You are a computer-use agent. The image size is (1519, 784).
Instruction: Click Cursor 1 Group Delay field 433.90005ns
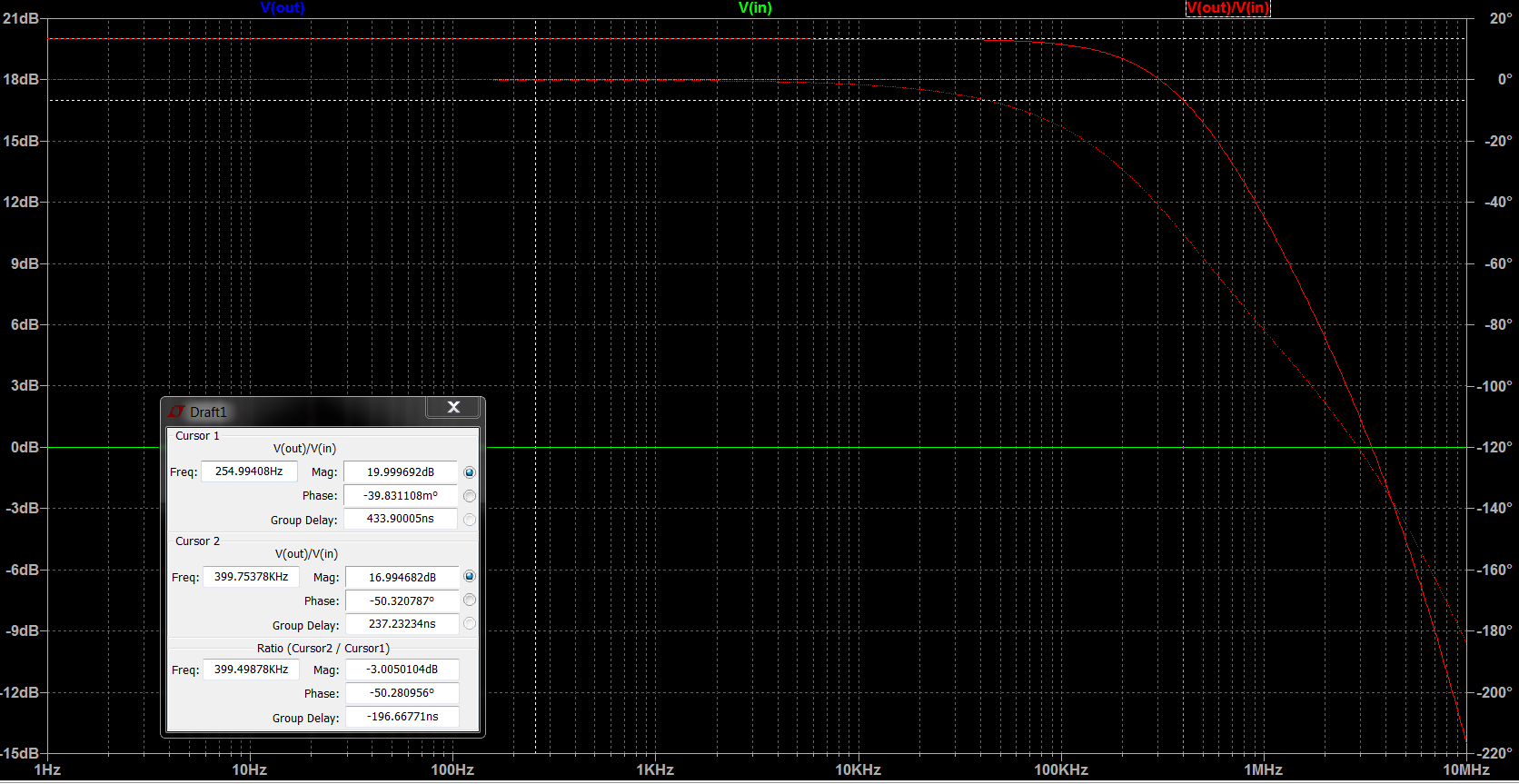point(401,519)
